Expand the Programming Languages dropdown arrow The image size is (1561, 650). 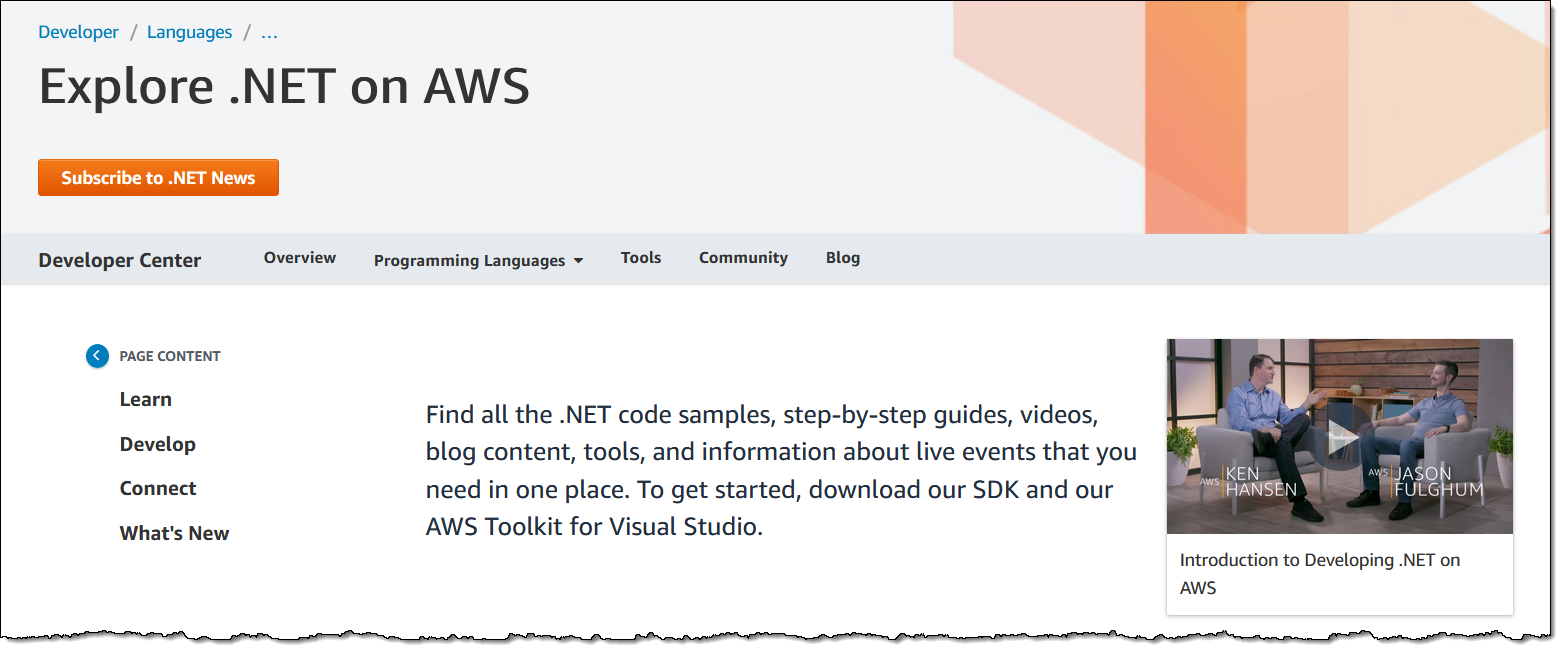(578, 261)
